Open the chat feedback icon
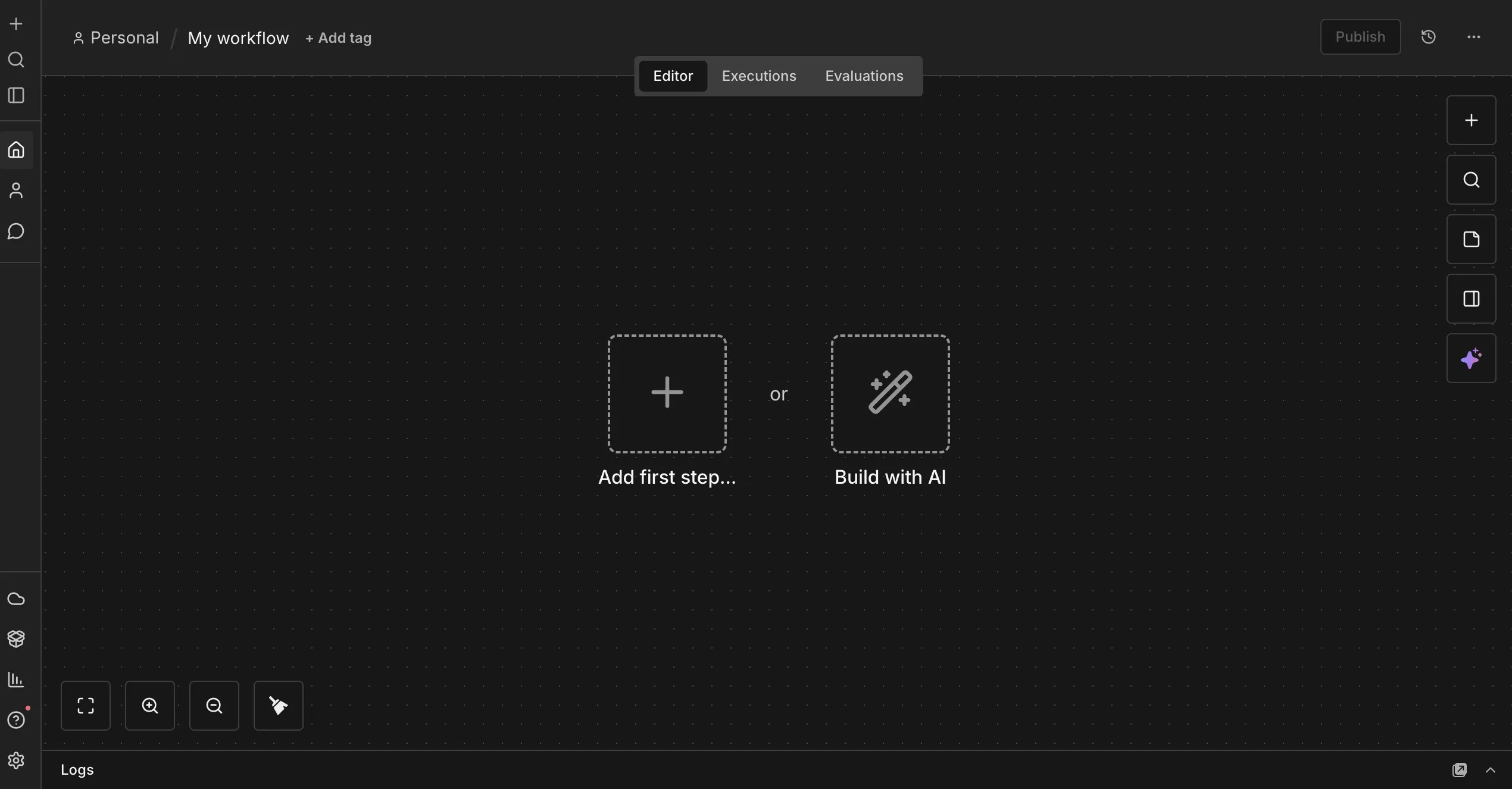This screenshot has width=1512, height=789. (x=16, y=231)
